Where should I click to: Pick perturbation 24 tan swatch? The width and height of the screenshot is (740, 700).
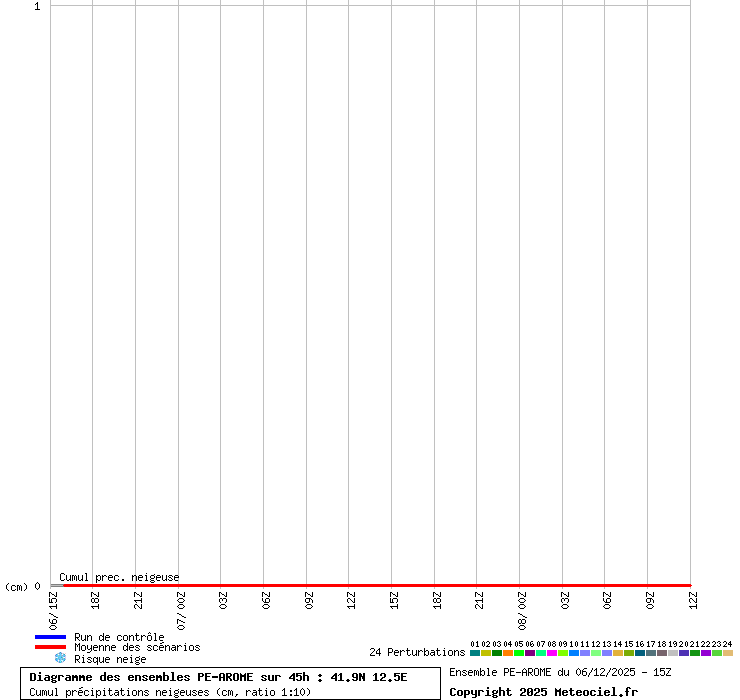tap(728, 653)
